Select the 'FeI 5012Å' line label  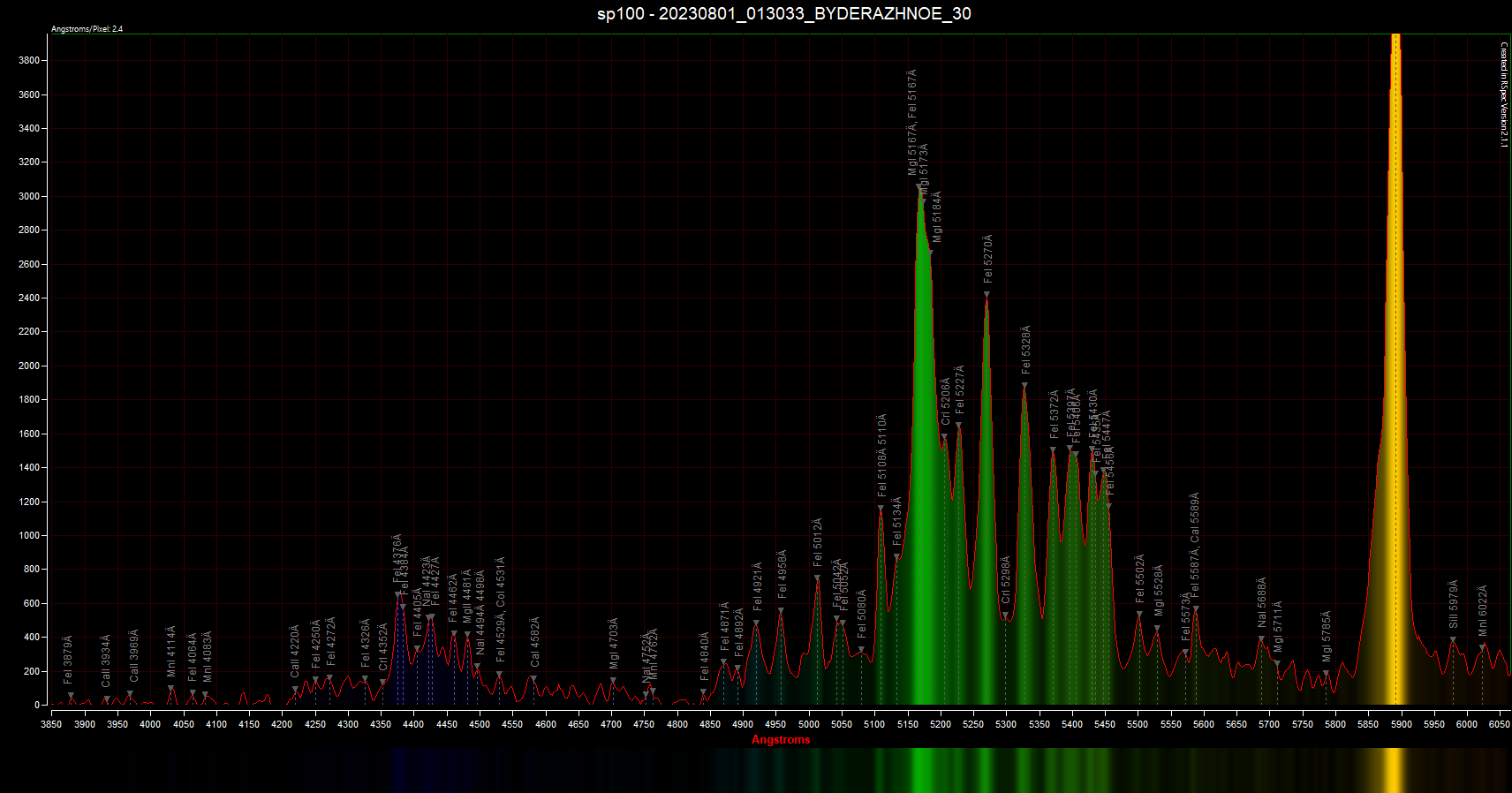(818, 541)
